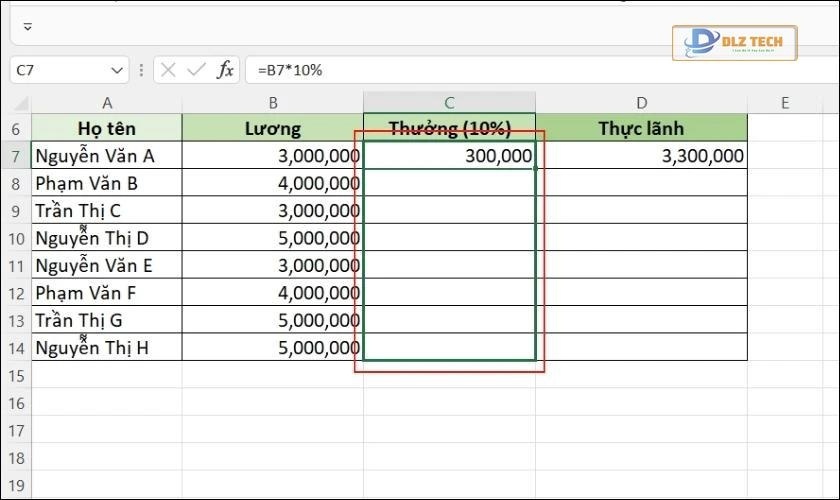Click empty bonus cell for Nguyễn Thị H

[449, 348]
